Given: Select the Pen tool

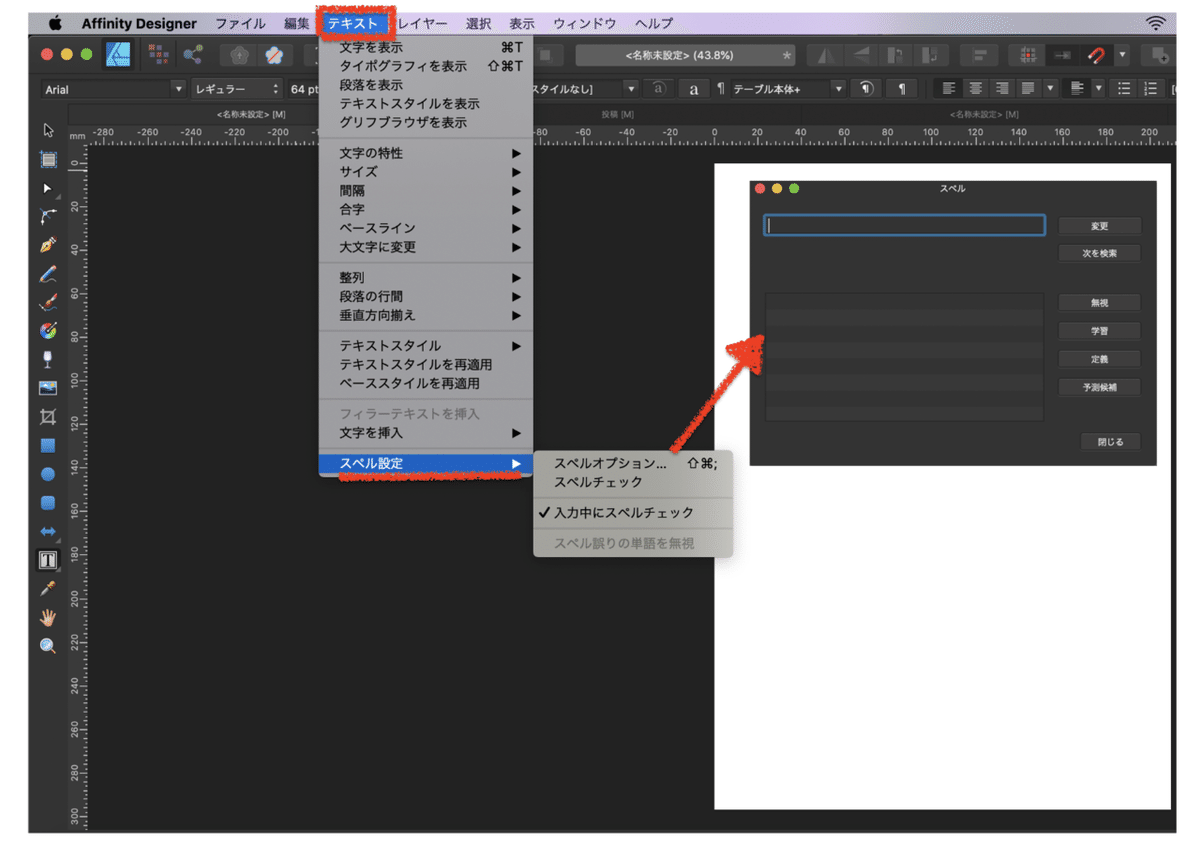Looking at the screenshot, I should coord(48,245).
